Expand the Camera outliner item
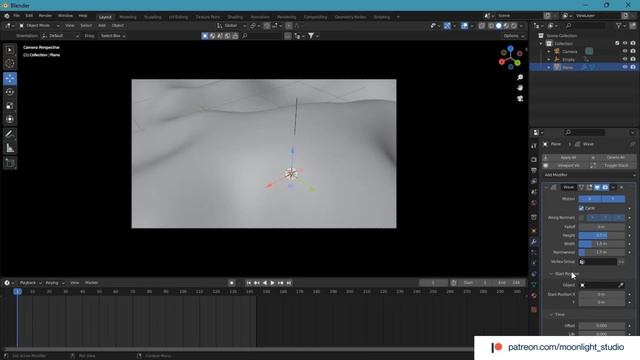The image size is (640, 360). click(x=549, y=51)
